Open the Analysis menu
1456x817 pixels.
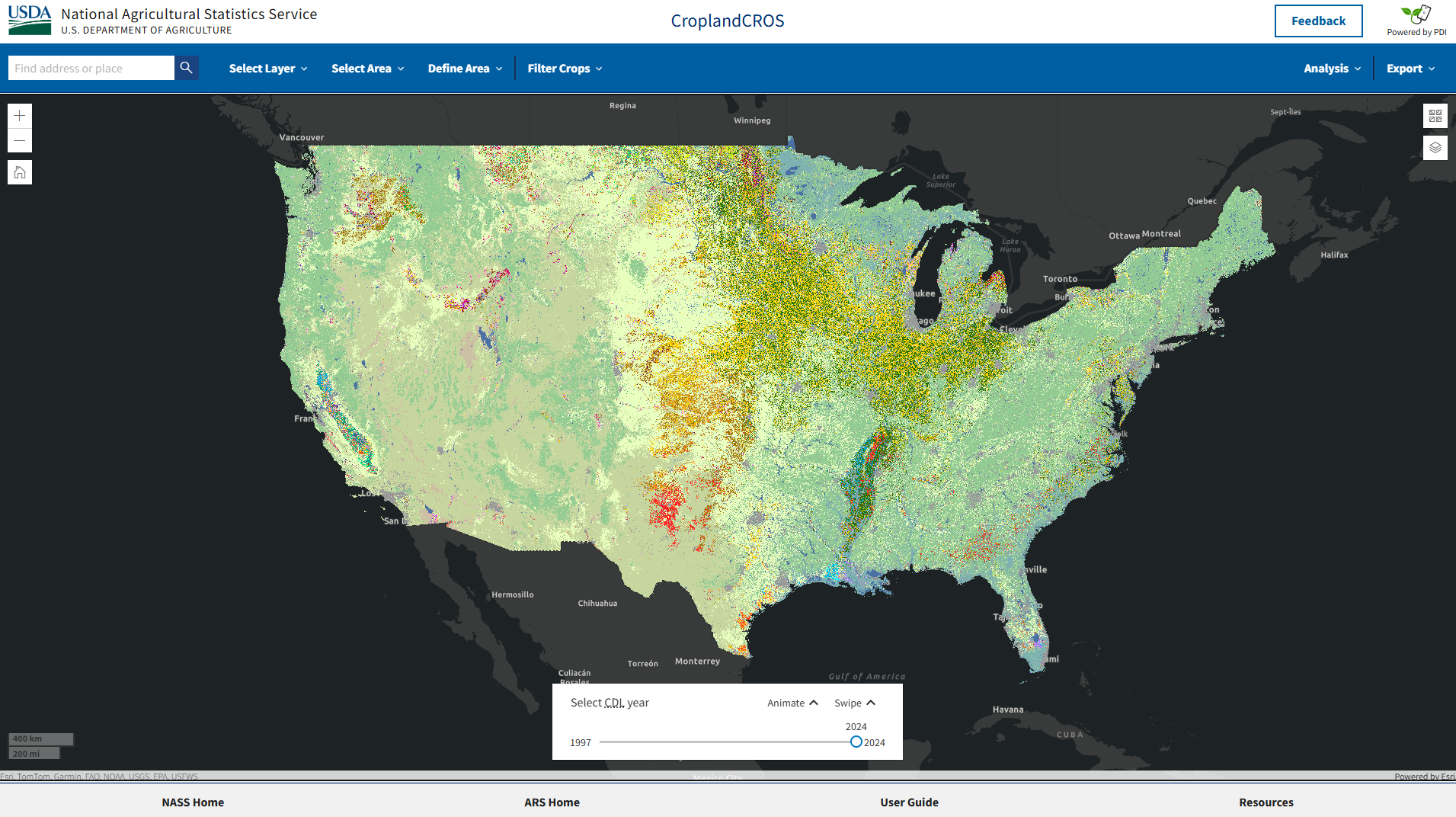click(1330, 68)
